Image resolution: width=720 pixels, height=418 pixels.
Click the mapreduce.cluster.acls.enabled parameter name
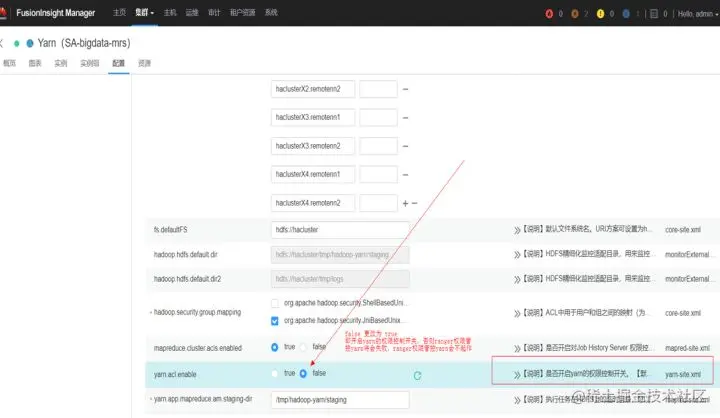(x=197, y=348)
